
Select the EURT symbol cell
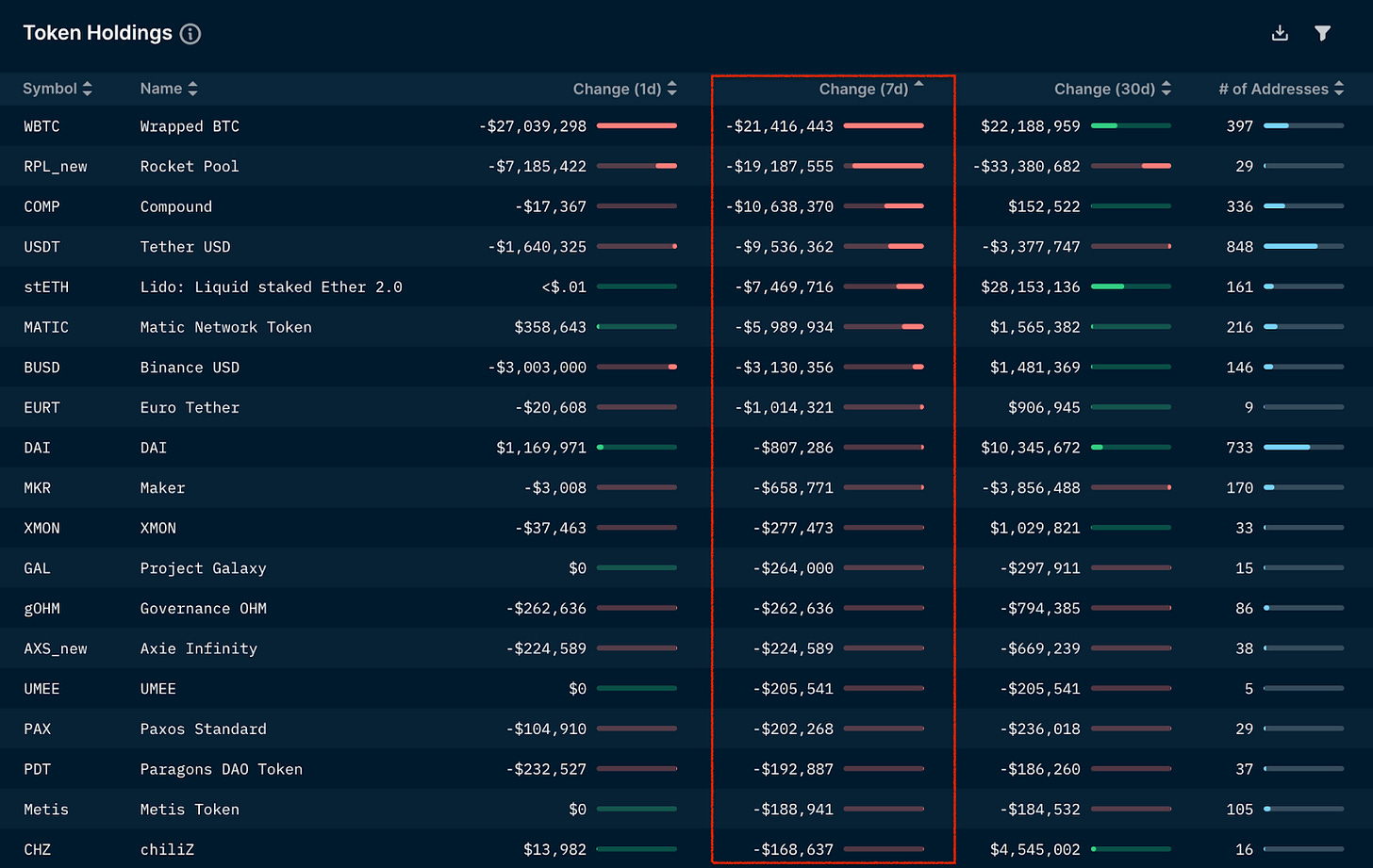(41, 408)
